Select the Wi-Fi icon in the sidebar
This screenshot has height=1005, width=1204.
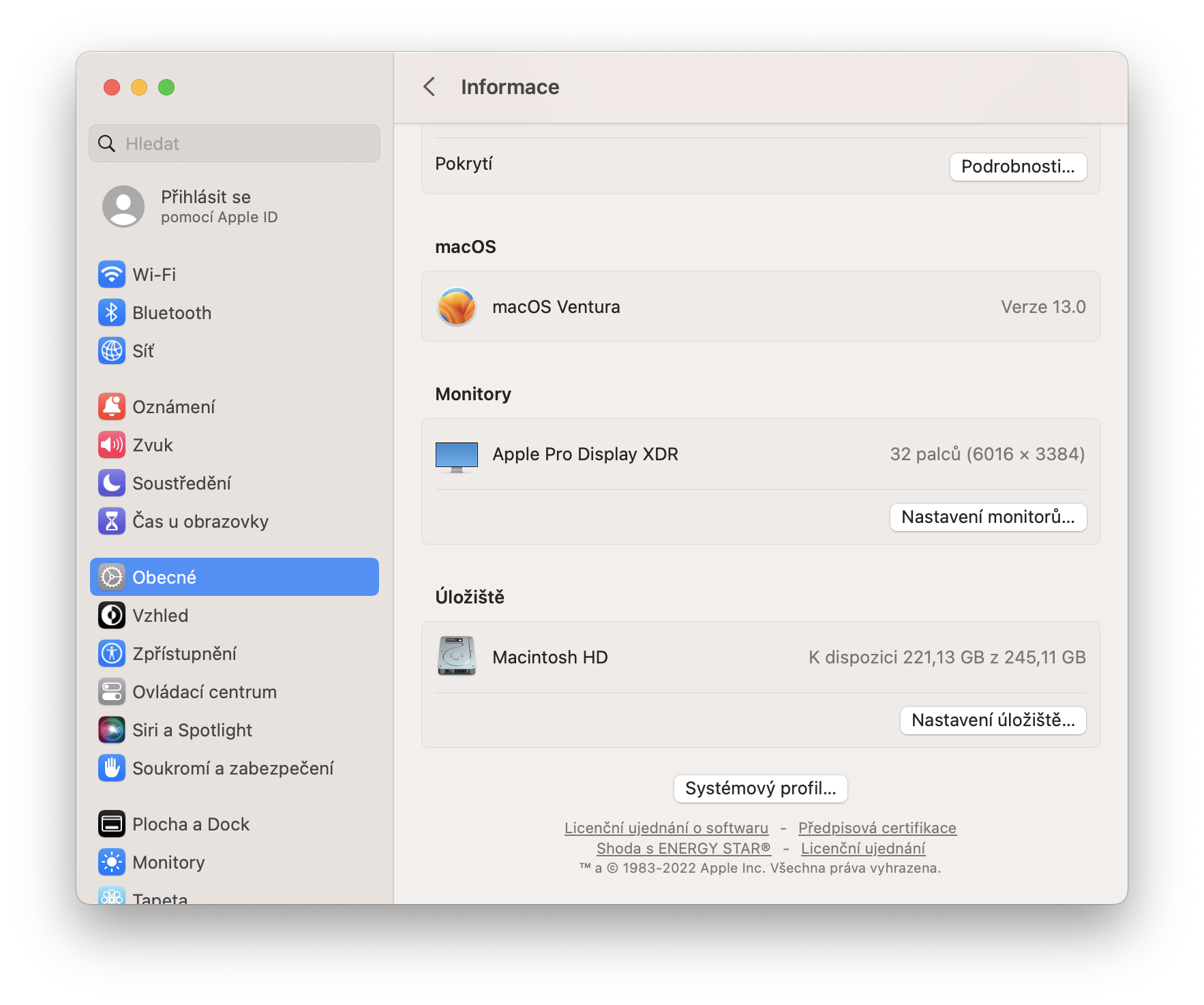(x=112, y=275)
